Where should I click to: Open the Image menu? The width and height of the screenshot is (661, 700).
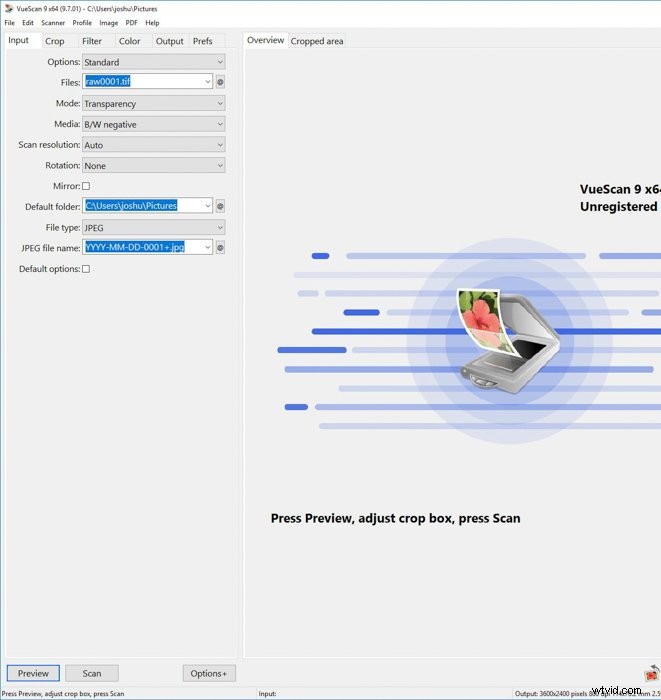click(108, 23)
